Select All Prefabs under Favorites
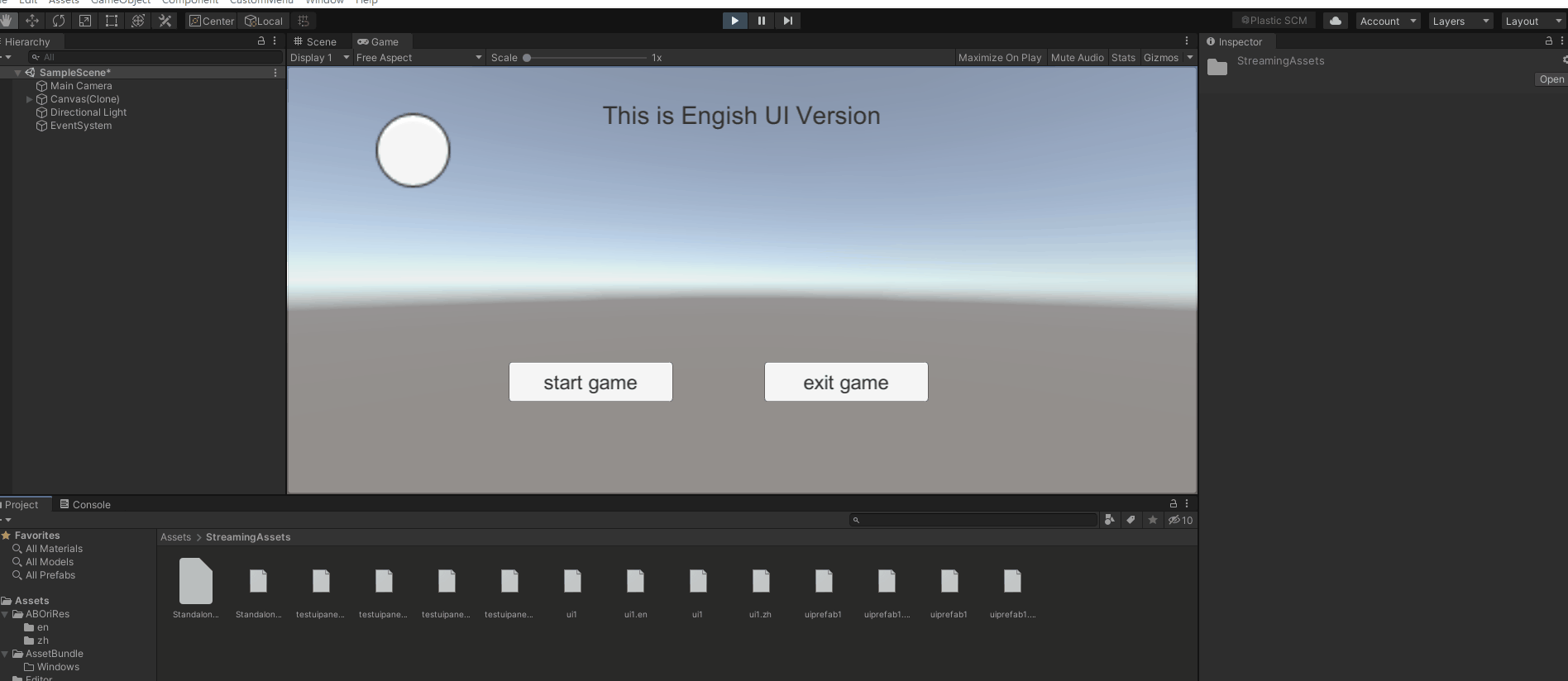 click(x=50, y=575)
